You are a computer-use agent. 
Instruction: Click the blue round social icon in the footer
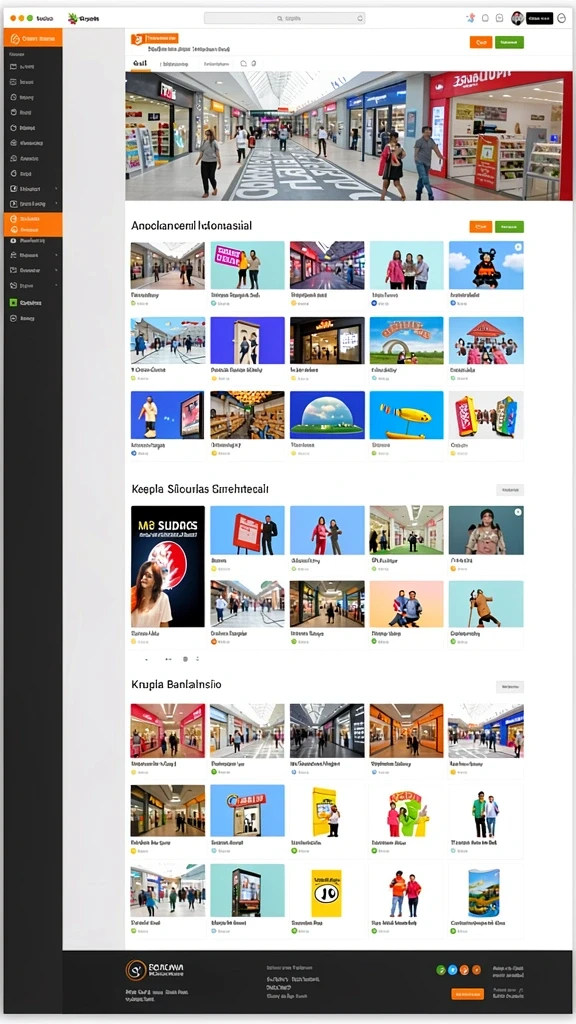click(452, 970)
